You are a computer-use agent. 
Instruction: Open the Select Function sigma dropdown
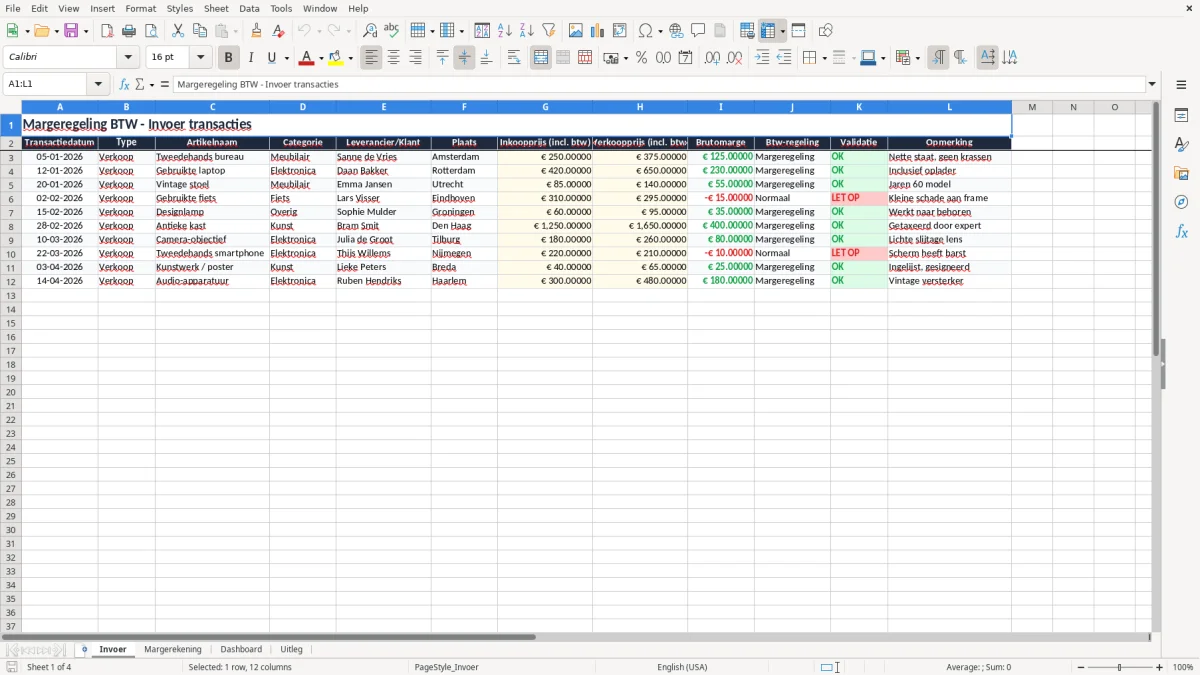[152, 84]
